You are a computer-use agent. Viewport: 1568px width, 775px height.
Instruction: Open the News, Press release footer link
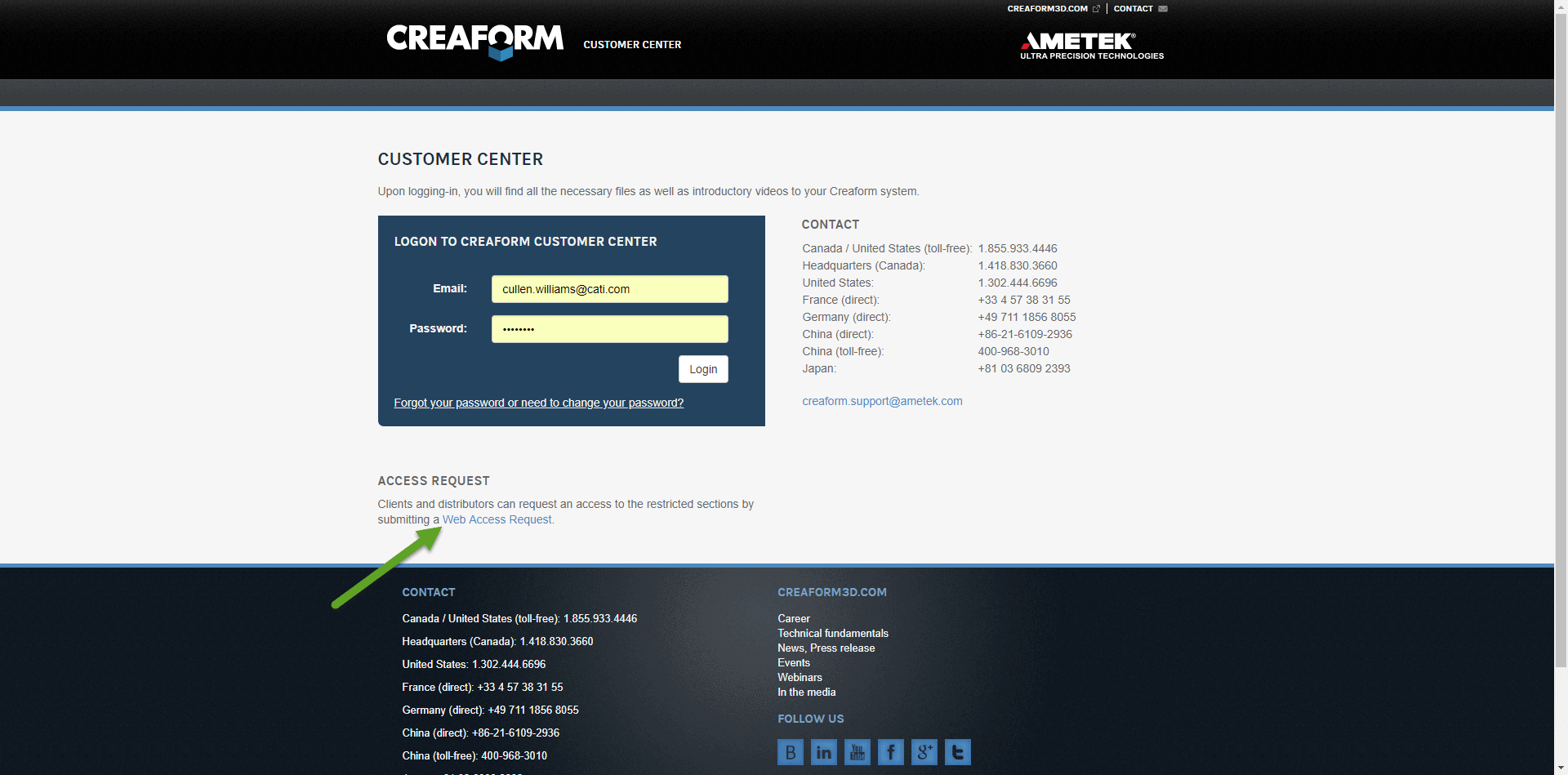coord(826,648)
